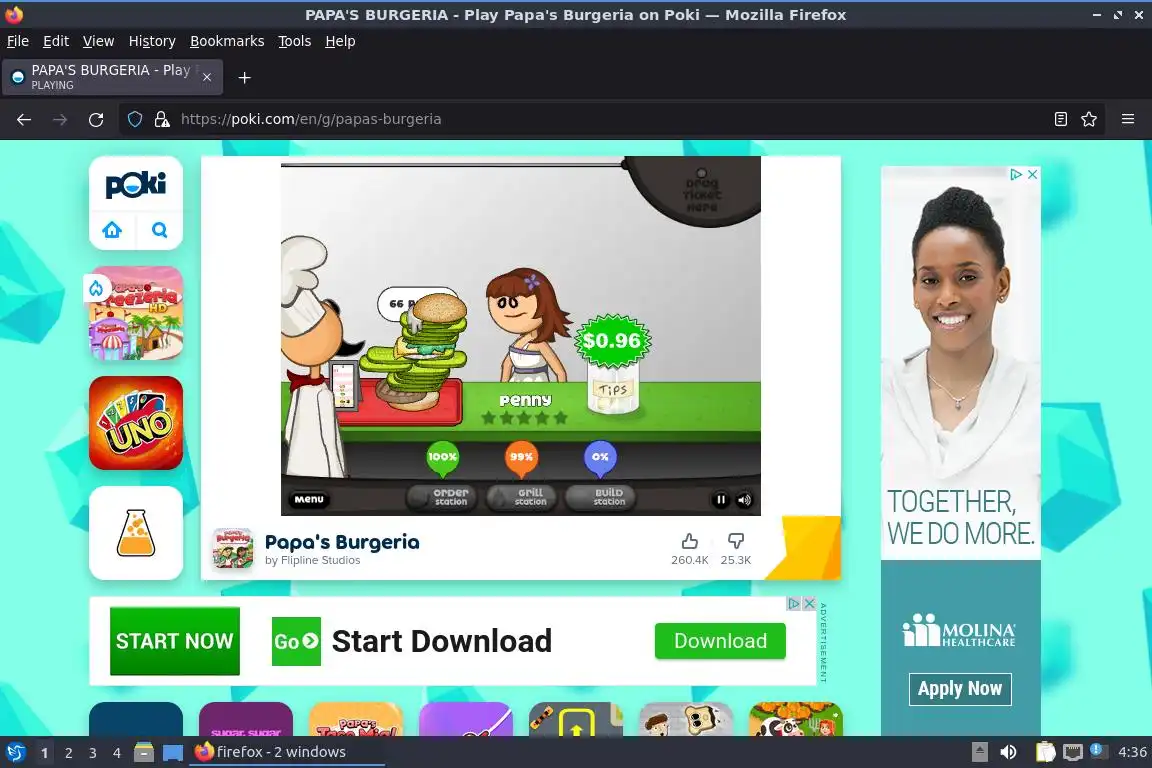The width and height of the screenshot is (1152, 768).
Task: Click the Poki logo
Action: point(136,184)
